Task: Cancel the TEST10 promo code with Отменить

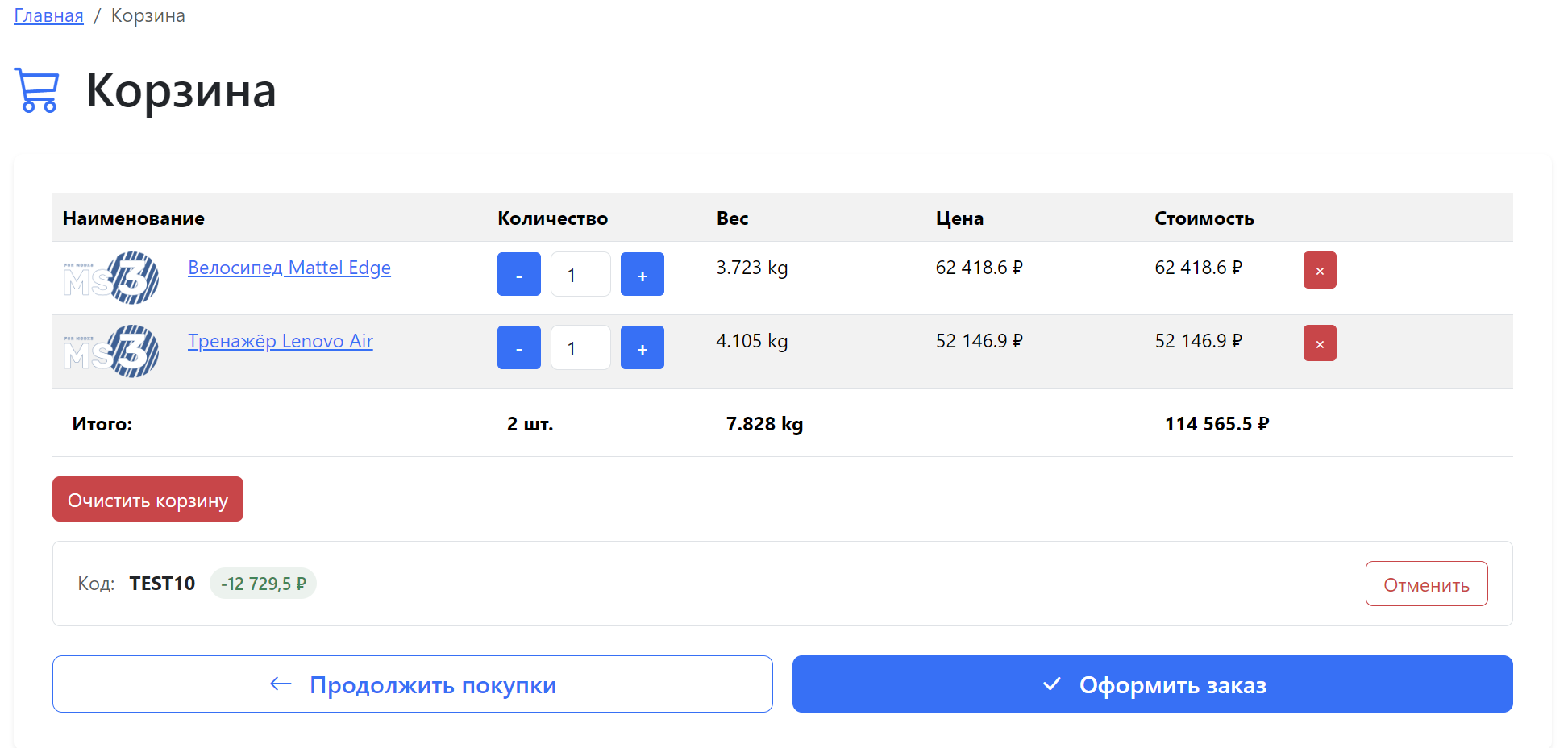Action: coord(1425,584)
